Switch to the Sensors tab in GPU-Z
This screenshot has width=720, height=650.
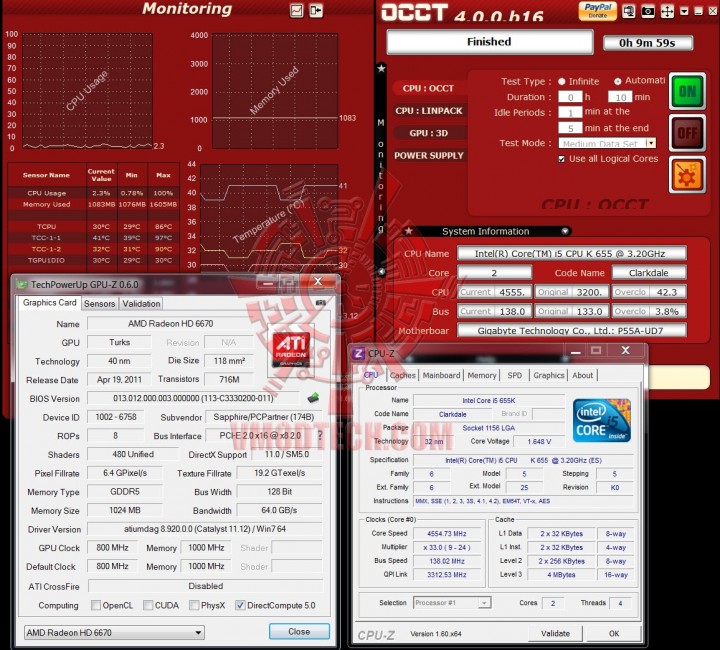[99, 303]
